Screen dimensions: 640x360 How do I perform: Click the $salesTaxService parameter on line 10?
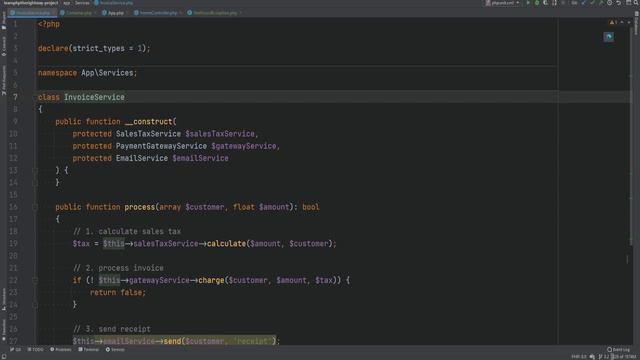[220, 134]
